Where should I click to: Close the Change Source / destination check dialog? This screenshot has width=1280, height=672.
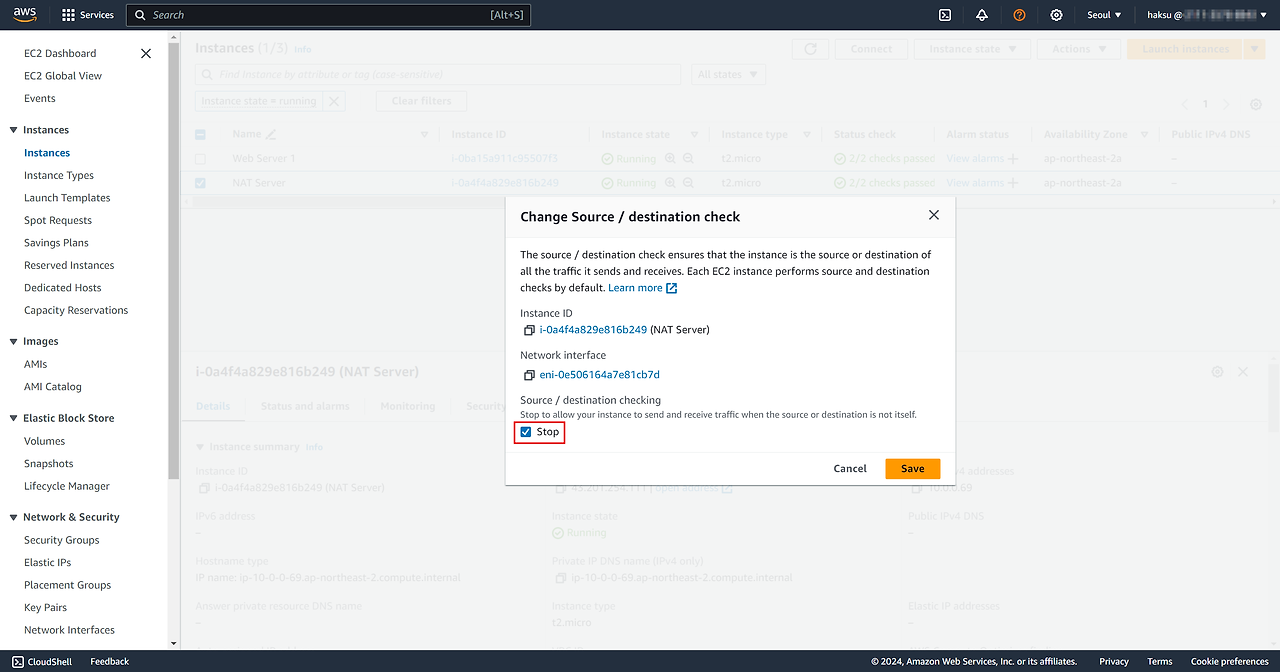[x=933, y=215]
